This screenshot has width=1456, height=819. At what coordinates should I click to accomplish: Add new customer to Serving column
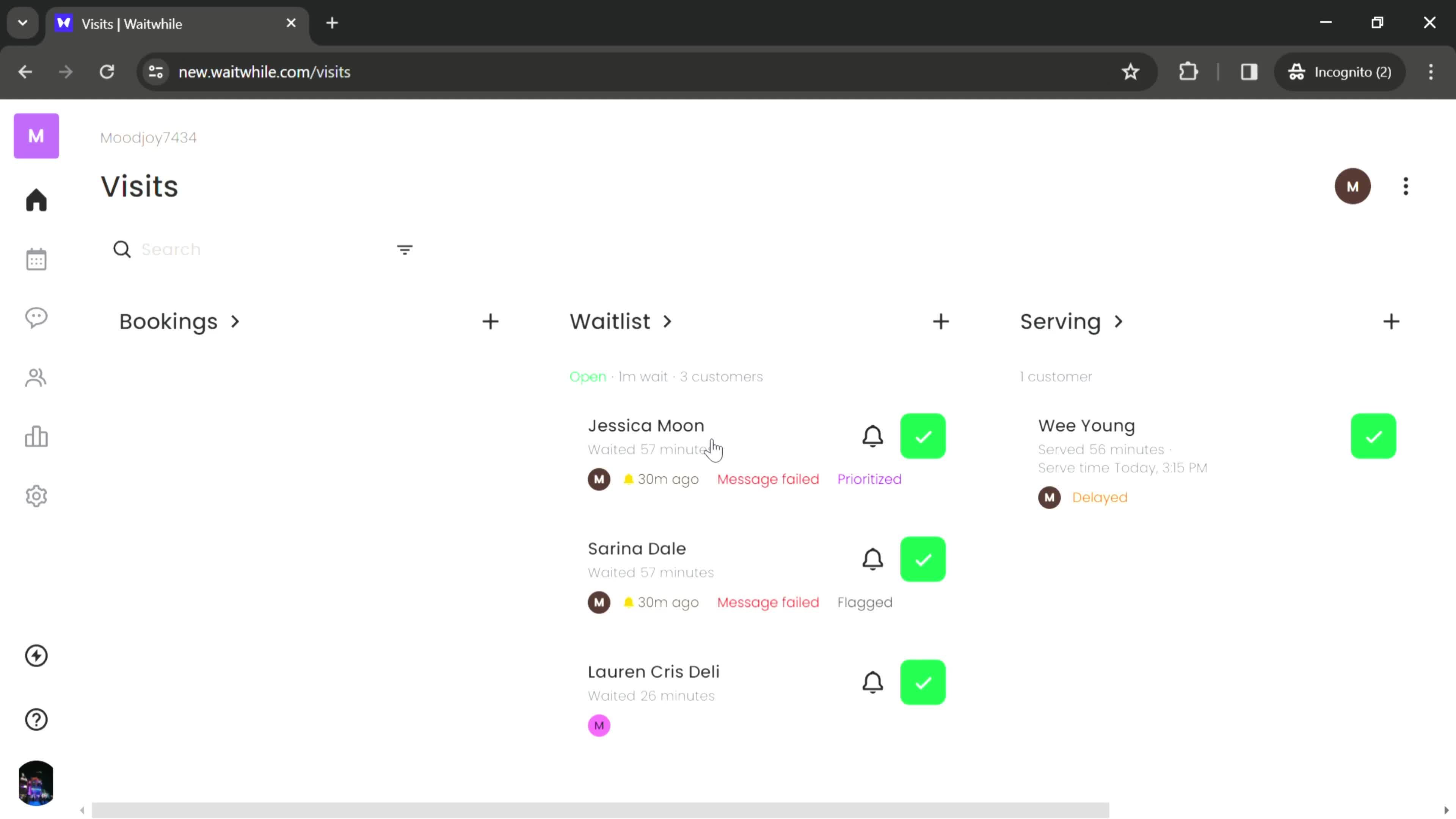coord(1392,321)
